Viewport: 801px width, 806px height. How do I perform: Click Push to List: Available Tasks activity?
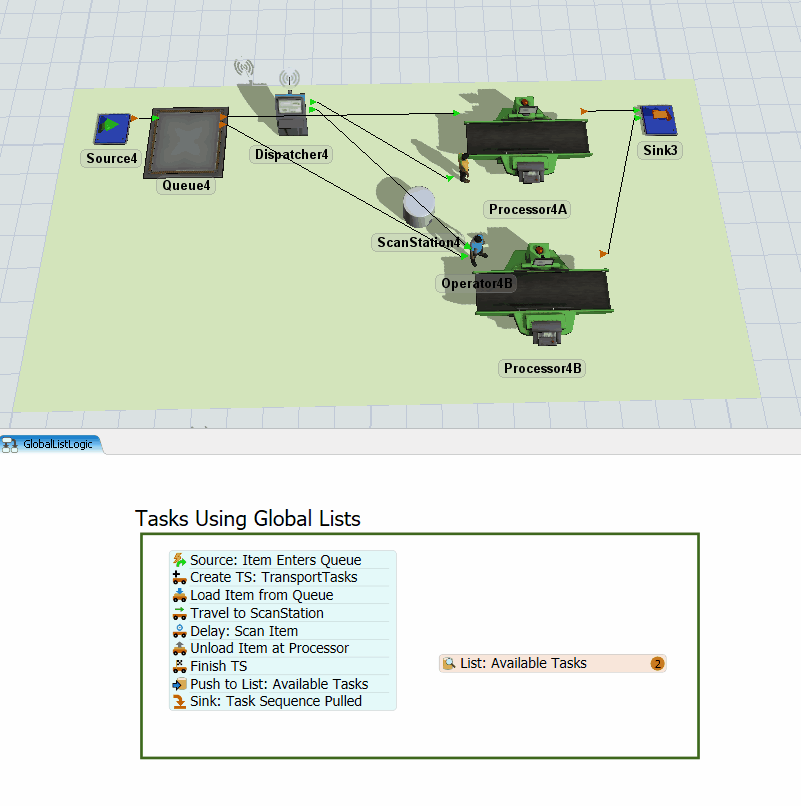coord(278,684)
